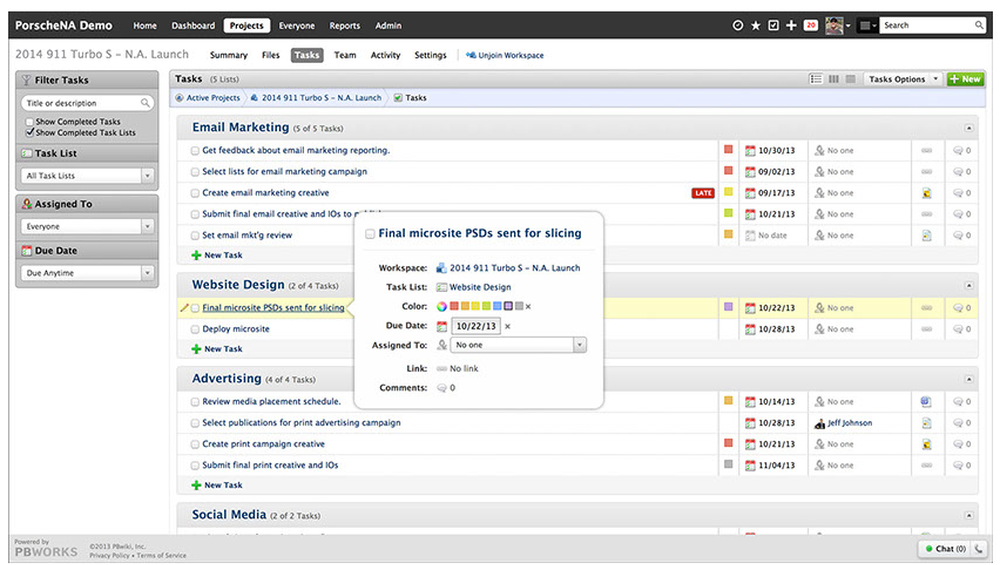1000x565 pixels.
Task: Collapse the Email Marketing task list
Action: (x=968, y=128)
